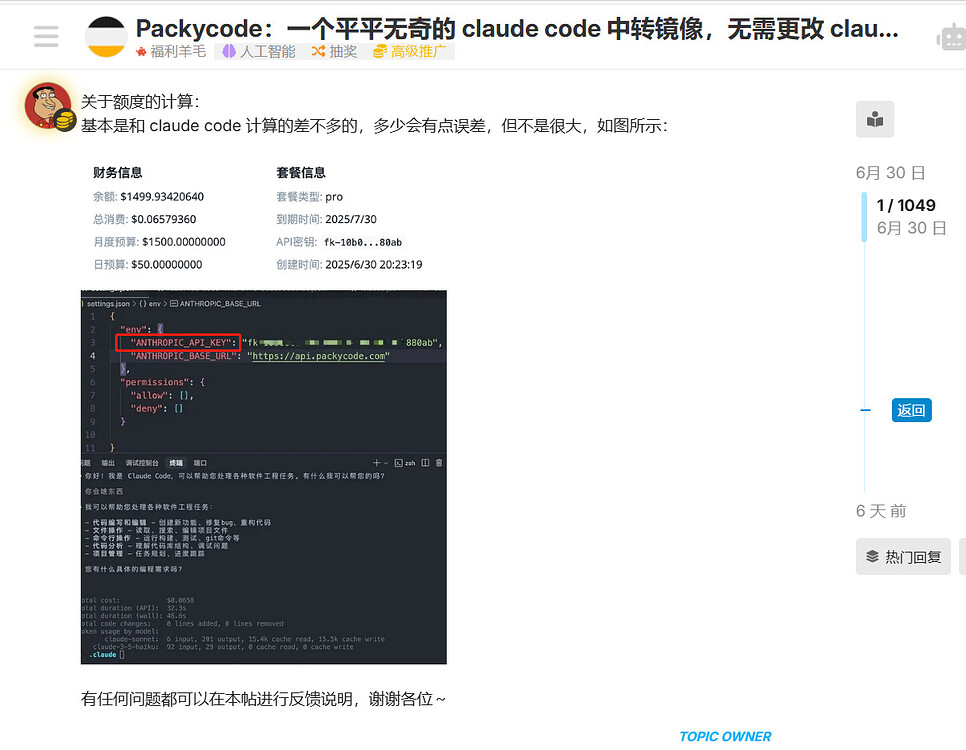Click the text 有任何问题都可以在本帖进行反馈说明
The width and height of the screenshot is (966, 750).
[x=216, y=699]
